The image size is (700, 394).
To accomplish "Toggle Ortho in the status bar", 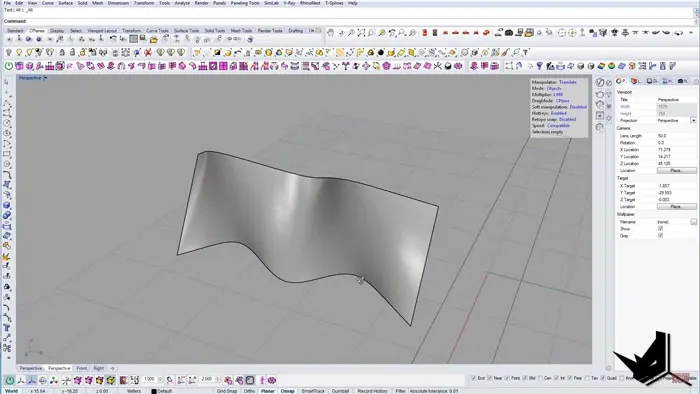I will (x=249, y=391).
